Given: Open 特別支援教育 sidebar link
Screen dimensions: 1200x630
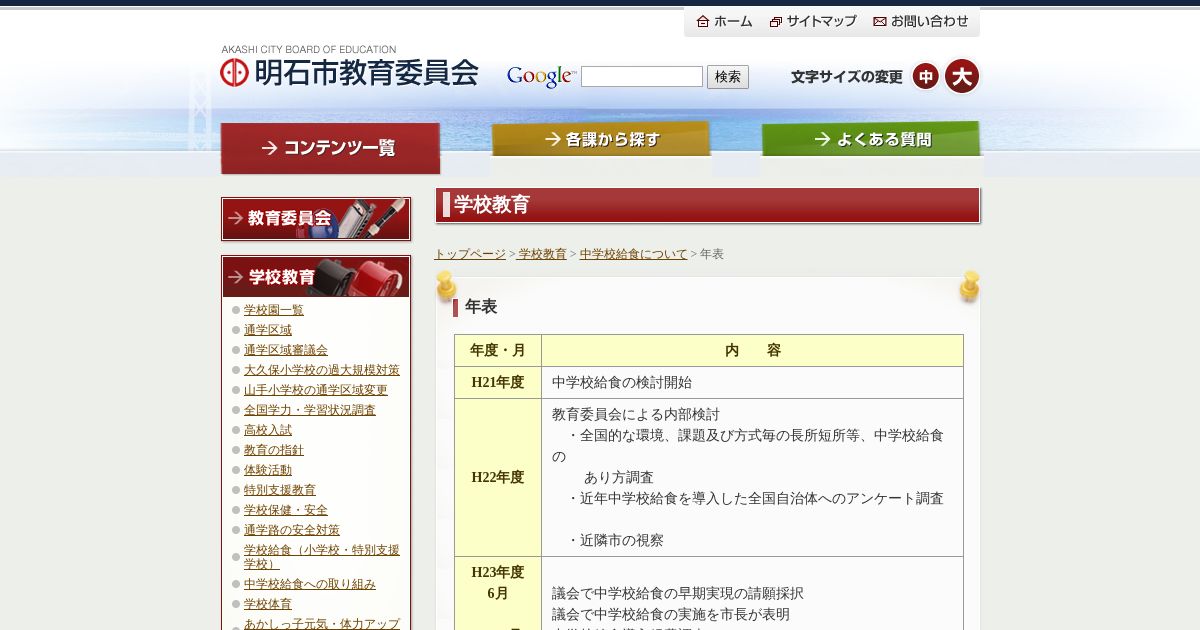Looking at the screenshot, I should click(x=280, y=490).
